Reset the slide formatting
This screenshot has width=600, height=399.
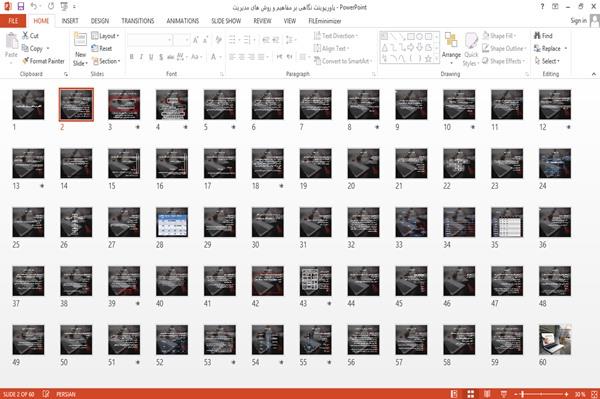pos(102,49)
